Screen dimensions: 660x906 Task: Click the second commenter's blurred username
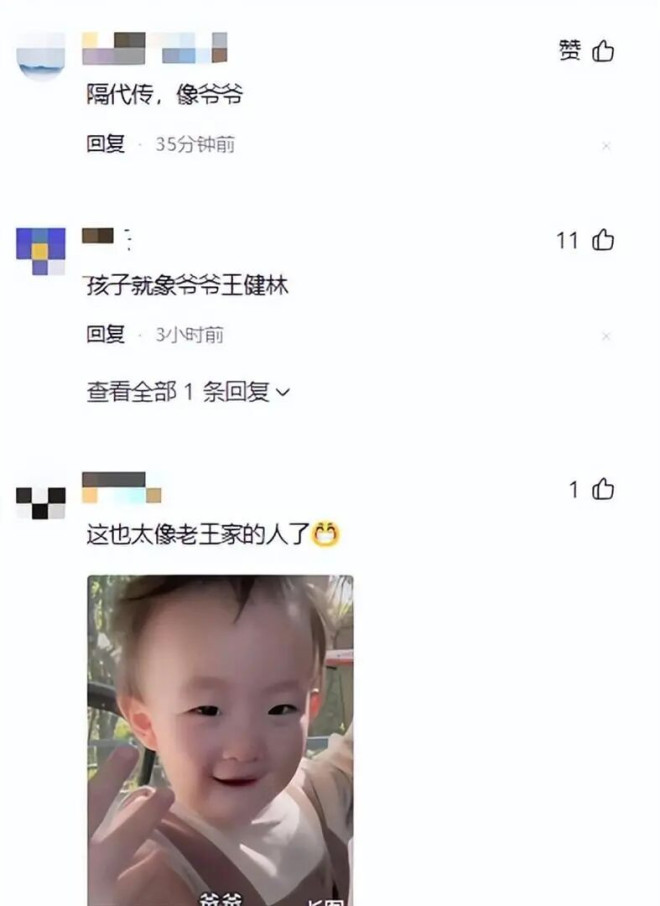click(107, 239)
